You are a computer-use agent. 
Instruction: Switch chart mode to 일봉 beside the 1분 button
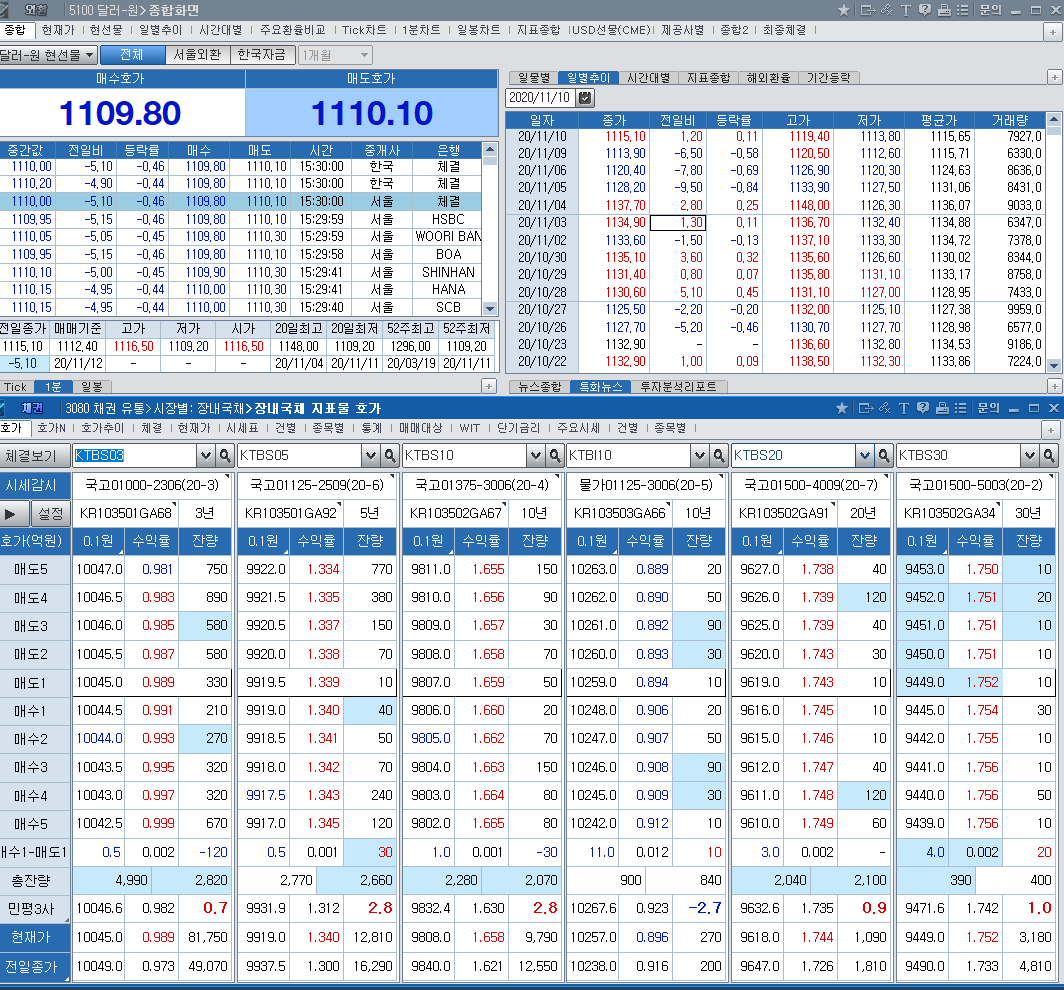point(92,387)
